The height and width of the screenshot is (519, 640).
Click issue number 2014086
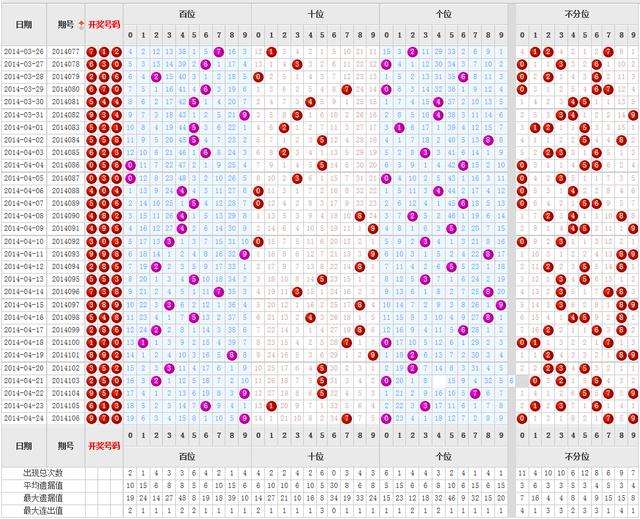[66, 165]
